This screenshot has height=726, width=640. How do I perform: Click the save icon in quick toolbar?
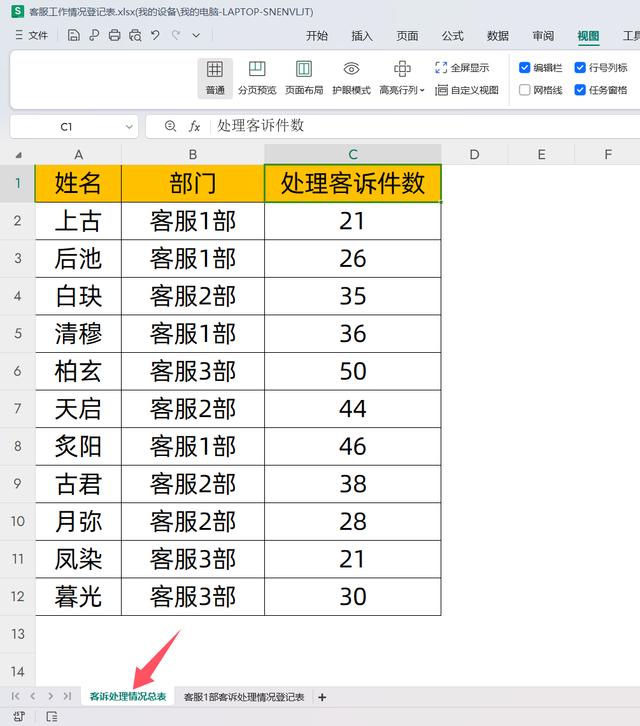(x=74, y=35)
